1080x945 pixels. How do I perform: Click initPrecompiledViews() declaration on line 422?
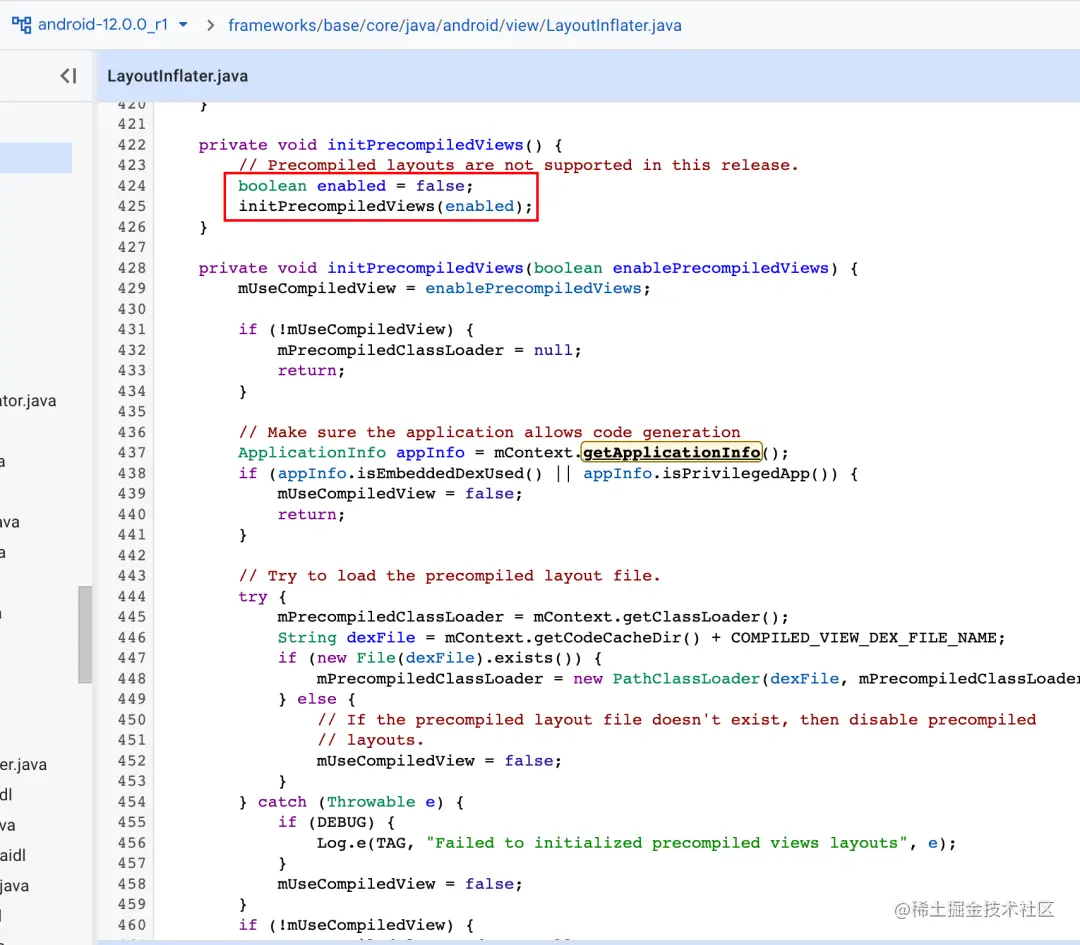[x=425, y=145]
